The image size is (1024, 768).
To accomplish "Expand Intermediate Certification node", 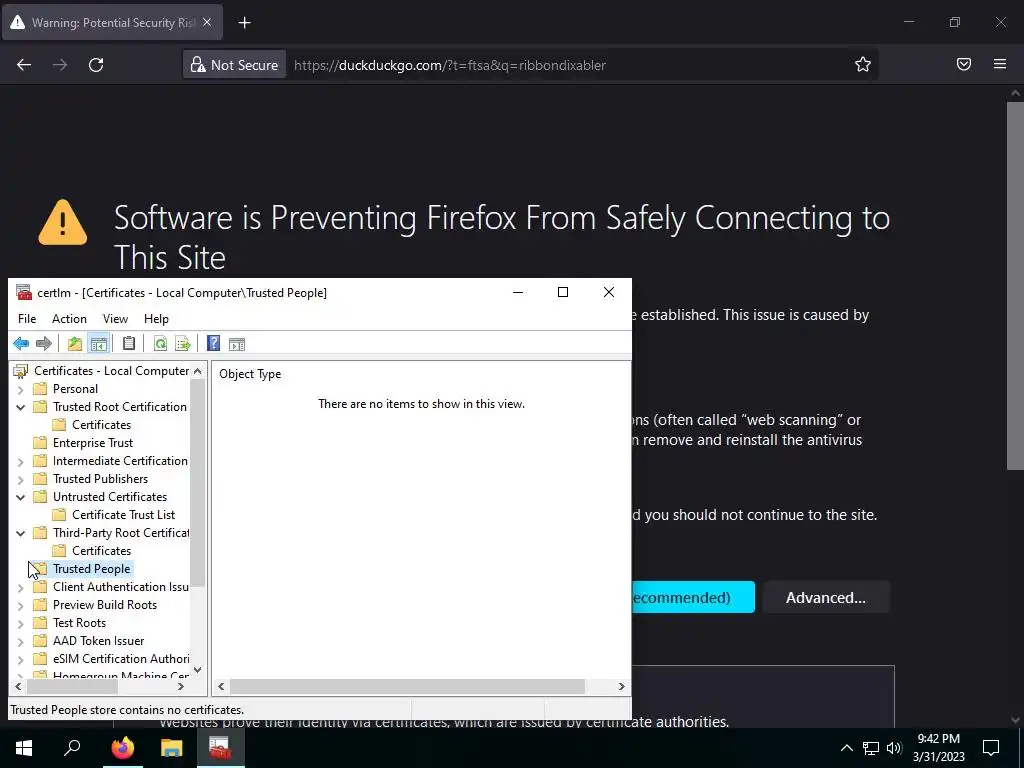I will tap(20, 461).
